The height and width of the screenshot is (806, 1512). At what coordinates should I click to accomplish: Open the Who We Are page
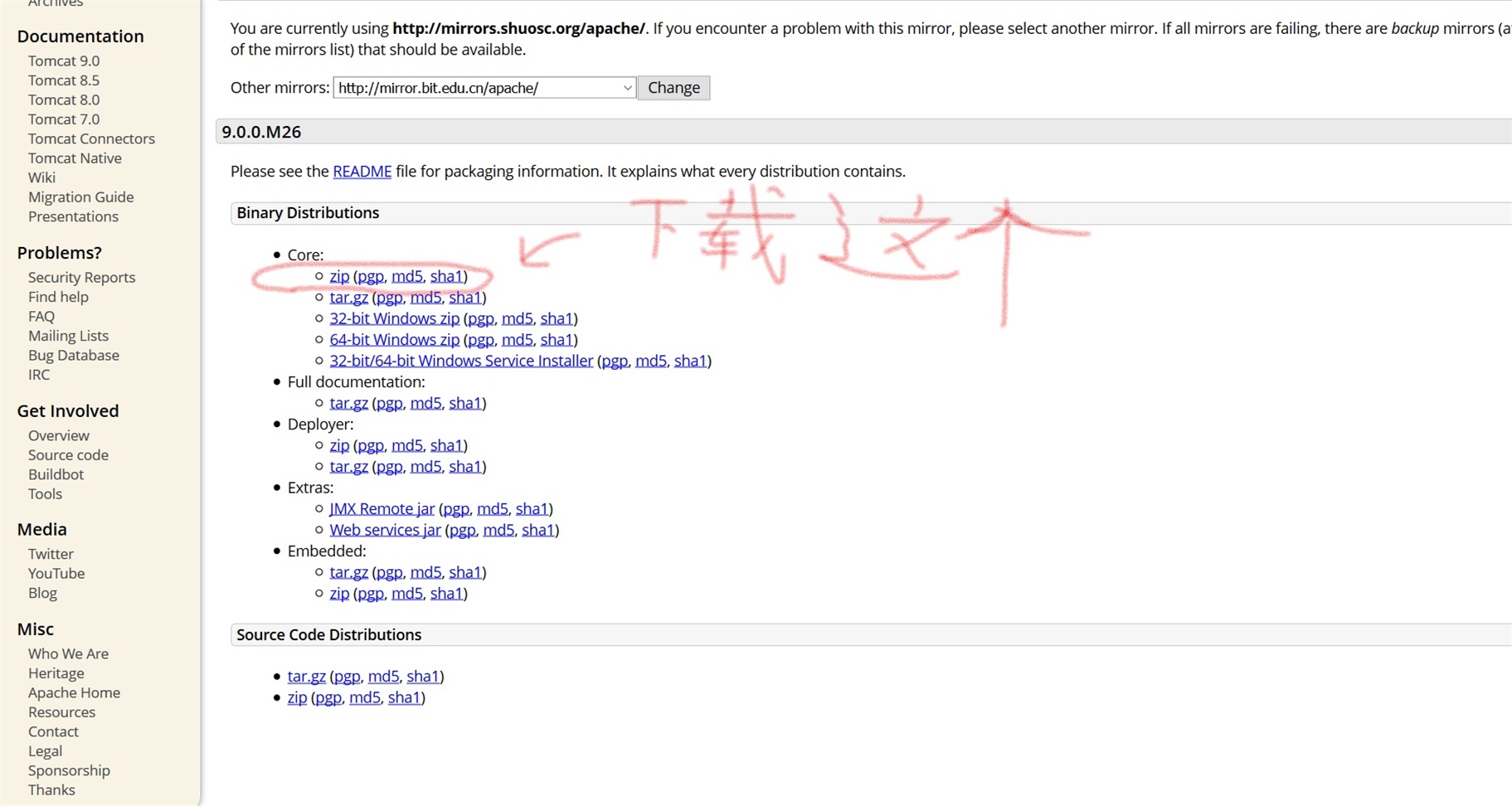click(x=68, y=654)
